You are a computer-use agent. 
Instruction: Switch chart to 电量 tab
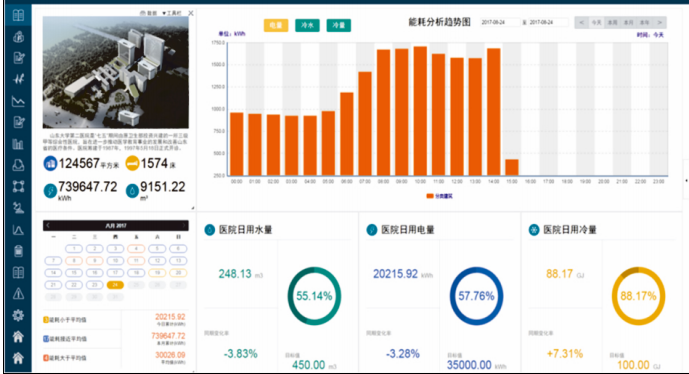click(276, 25)
